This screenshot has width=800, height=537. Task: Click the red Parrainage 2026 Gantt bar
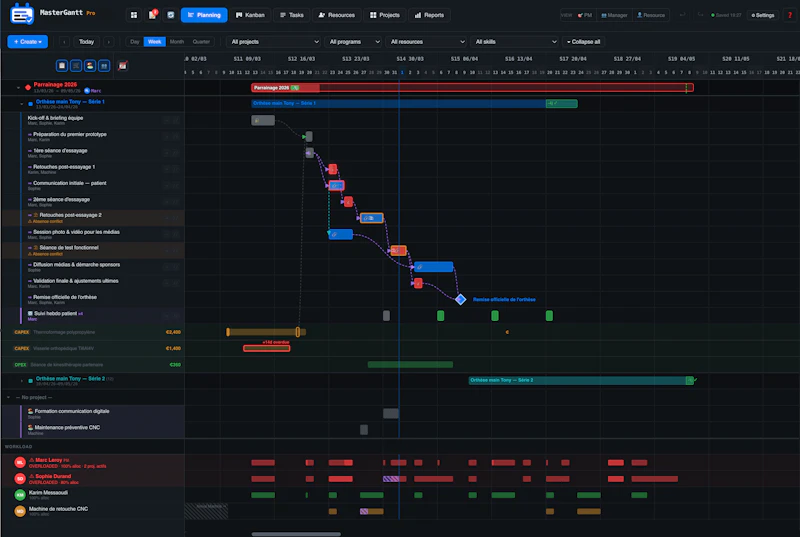point(472,88)
